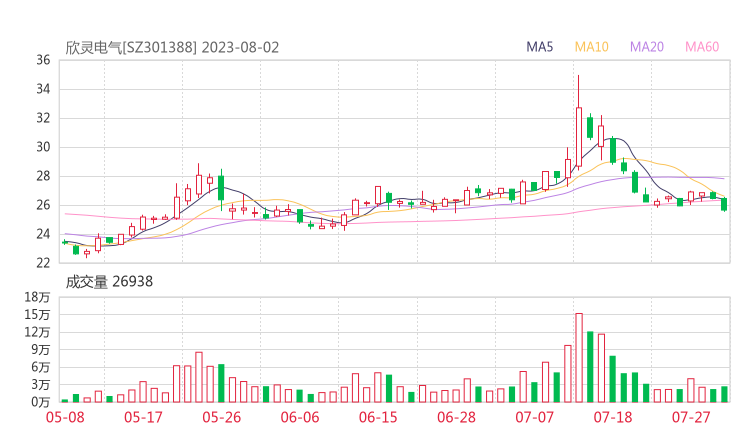Click the 06-28 date axis label
Image resolution: width=740 pixels, height=440 pixels.
click(x=456, y=417)
